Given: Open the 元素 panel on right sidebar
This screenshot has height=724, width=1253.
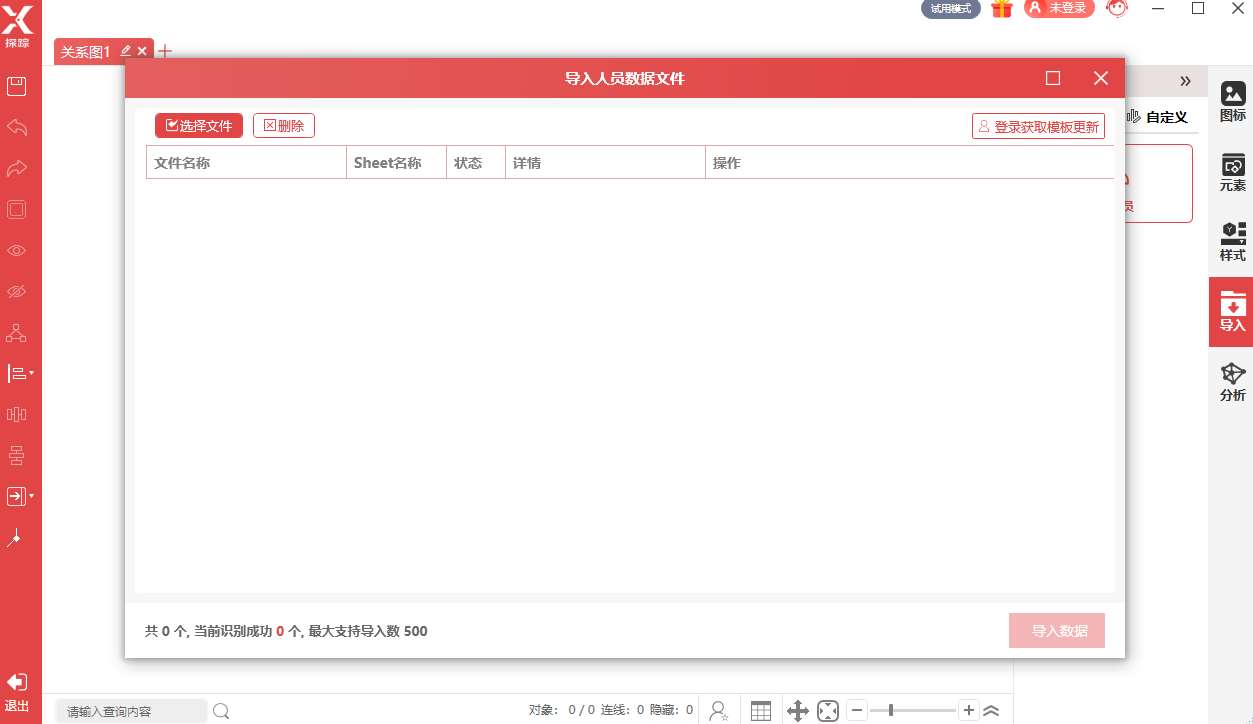Looking at the screenshot, I should tap(1232, 172).
